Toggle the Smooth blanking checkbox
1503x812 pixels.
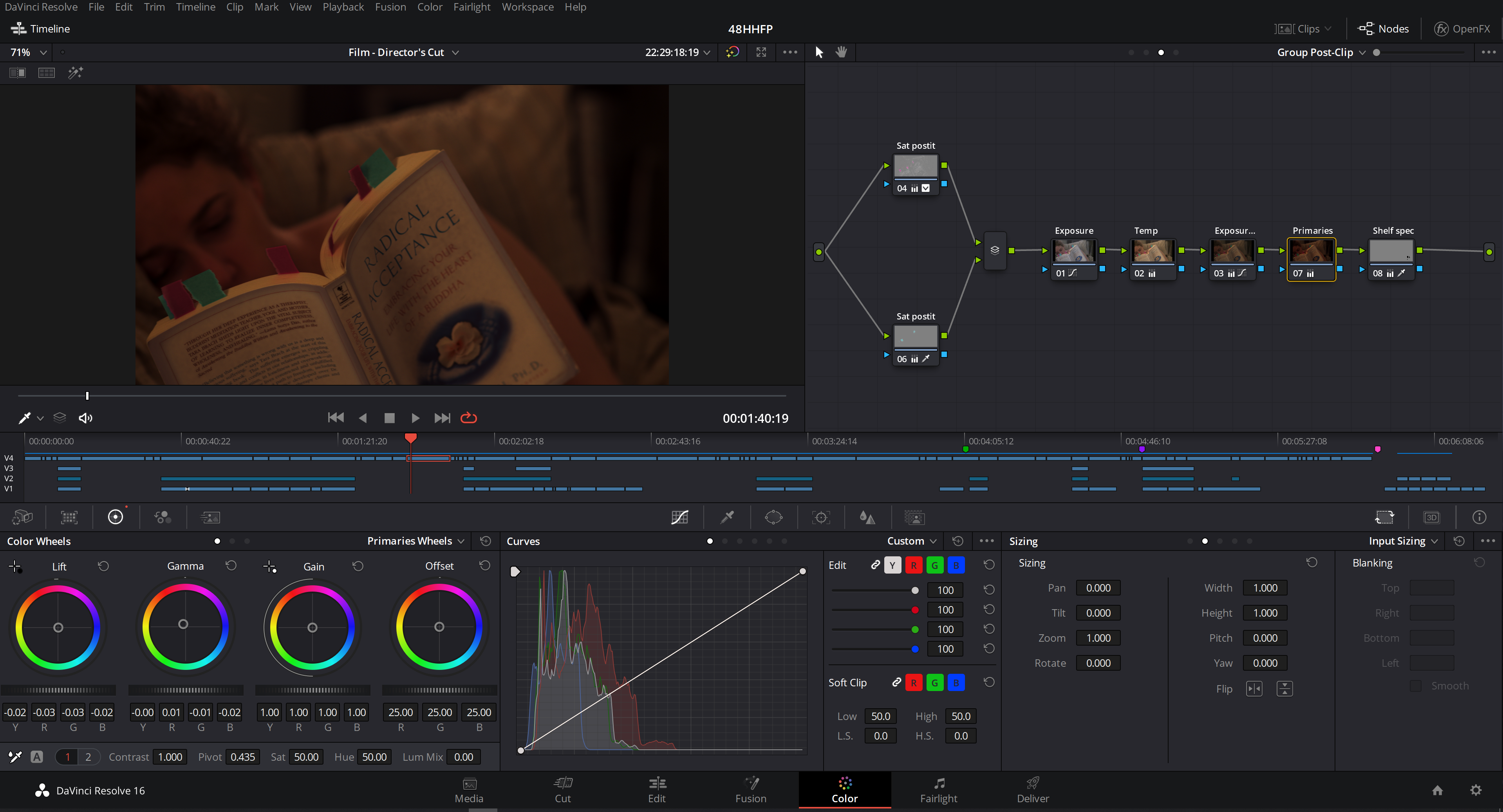coord(1416,686)
